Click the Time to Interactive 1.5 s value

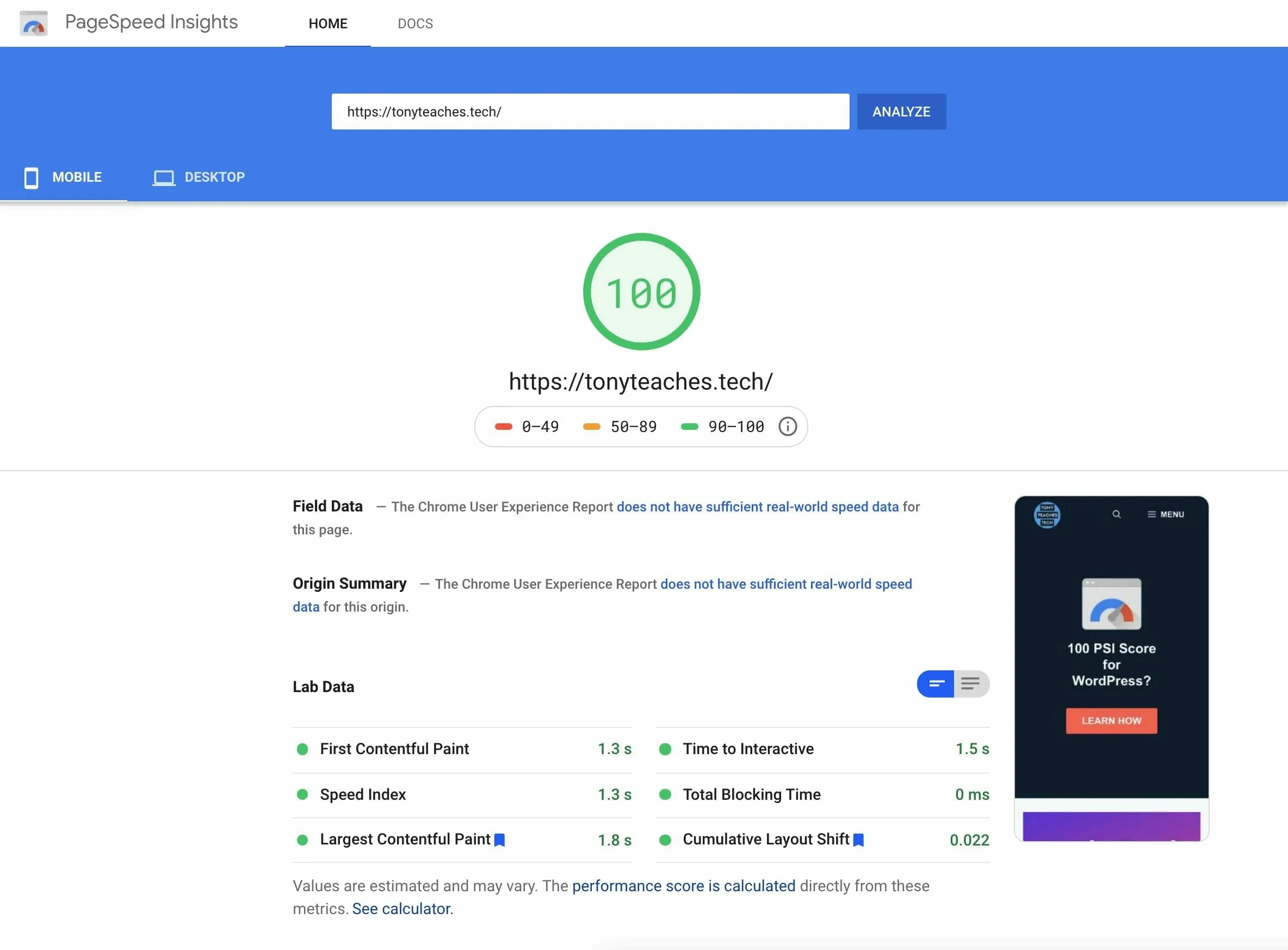[972, 749]
